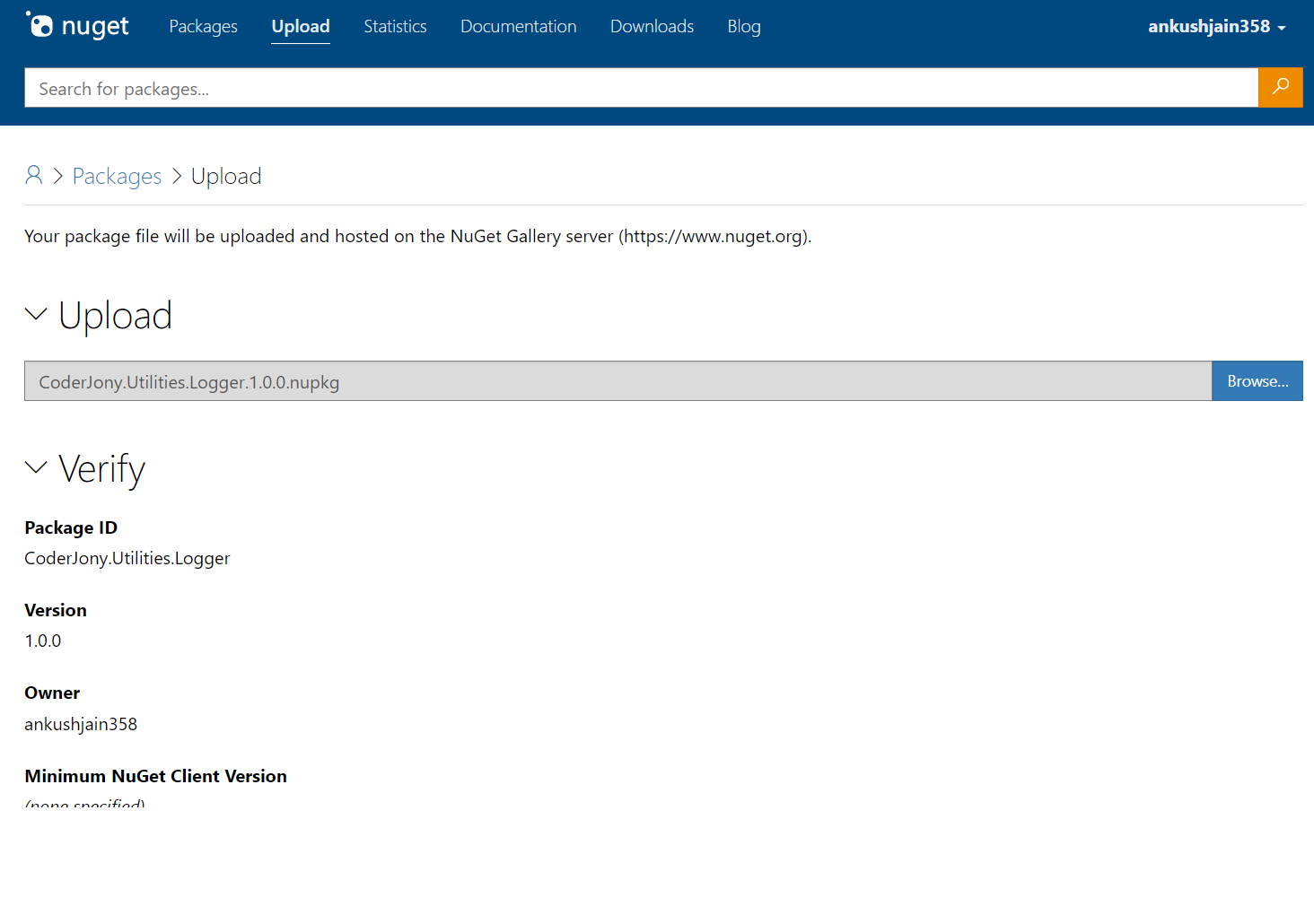Click the Upload breadcrumb text

[x=226, y=176]
